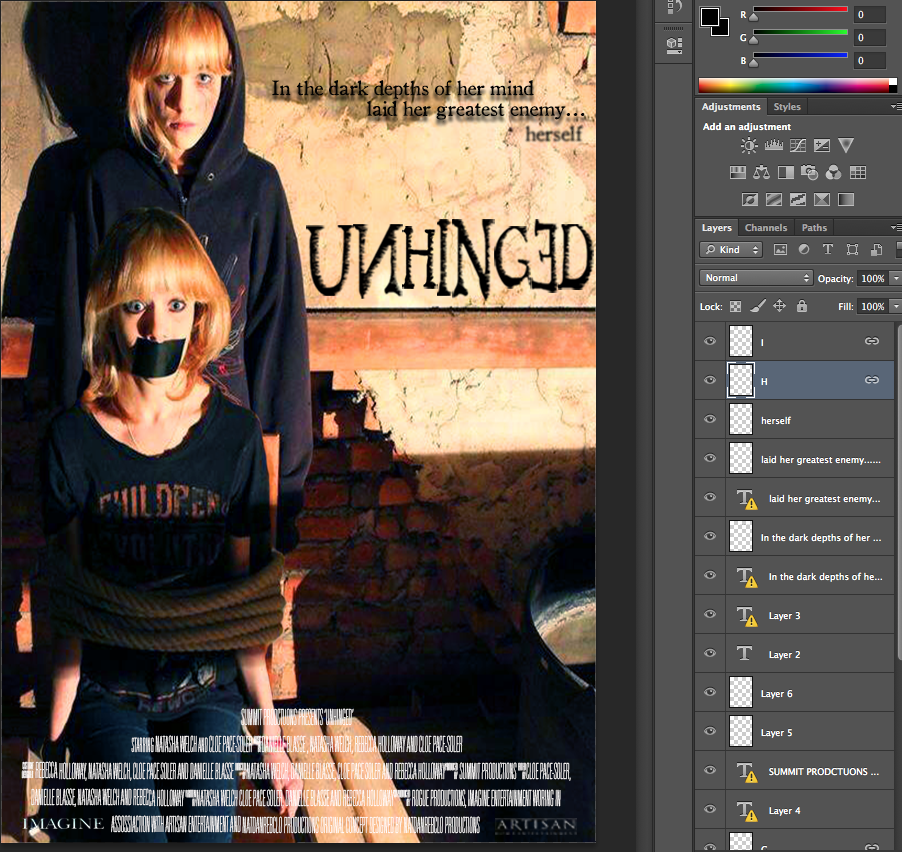Screen dimensions: 902x852
Task: Lock layer position
Action: click(779, 306)
